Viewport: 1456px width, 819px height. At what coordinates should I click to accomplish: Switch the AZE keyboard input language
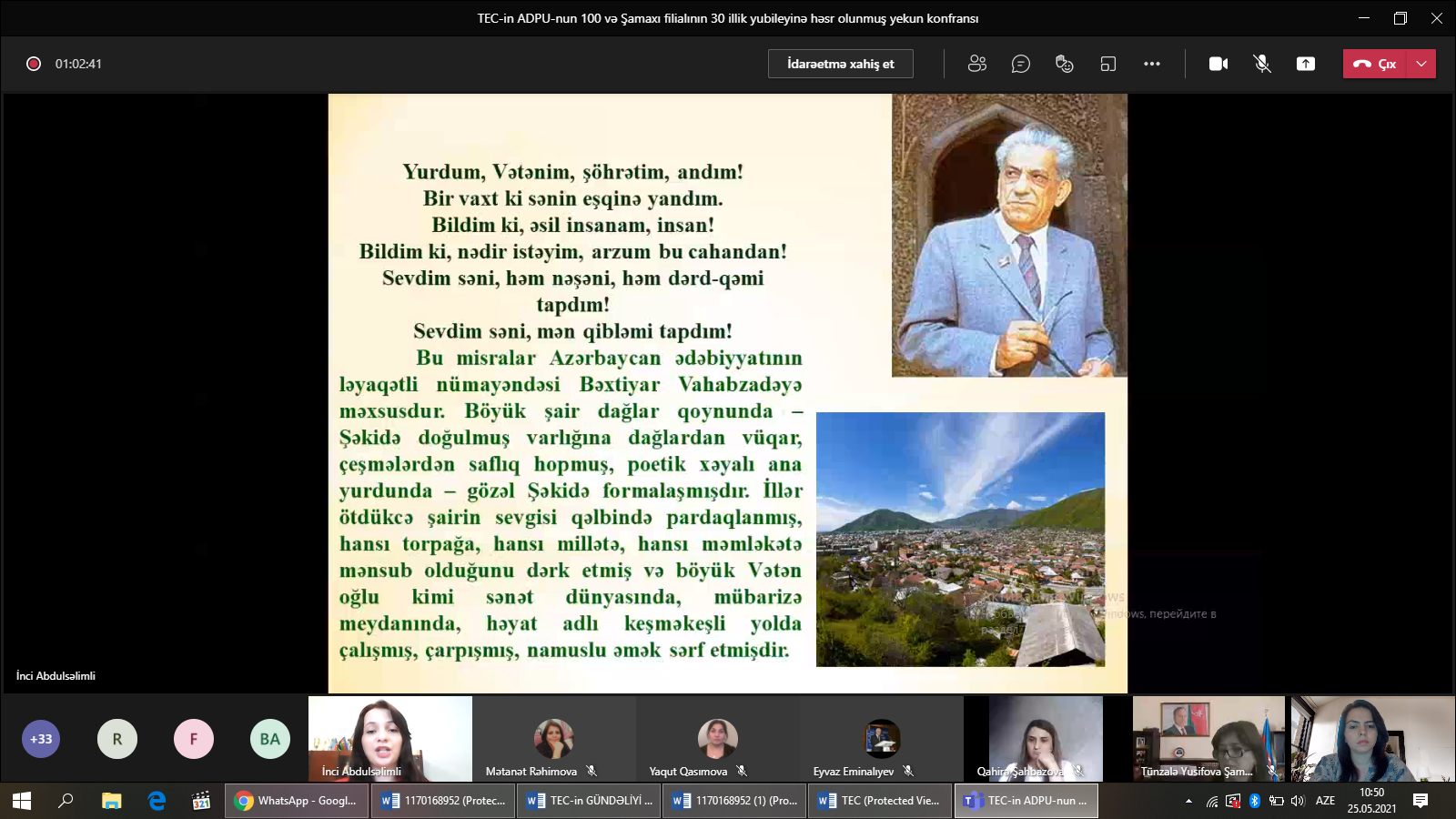pyautogui.click(x=1325, y=801)
